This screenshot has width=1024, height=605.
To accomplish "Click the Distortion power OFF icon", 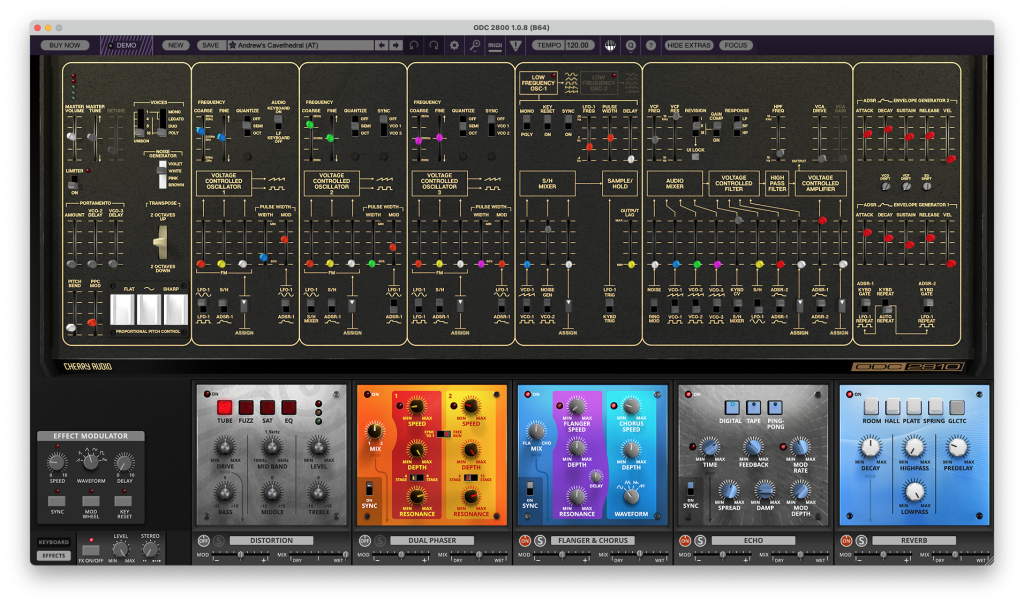I will click(x=204, y=540).
